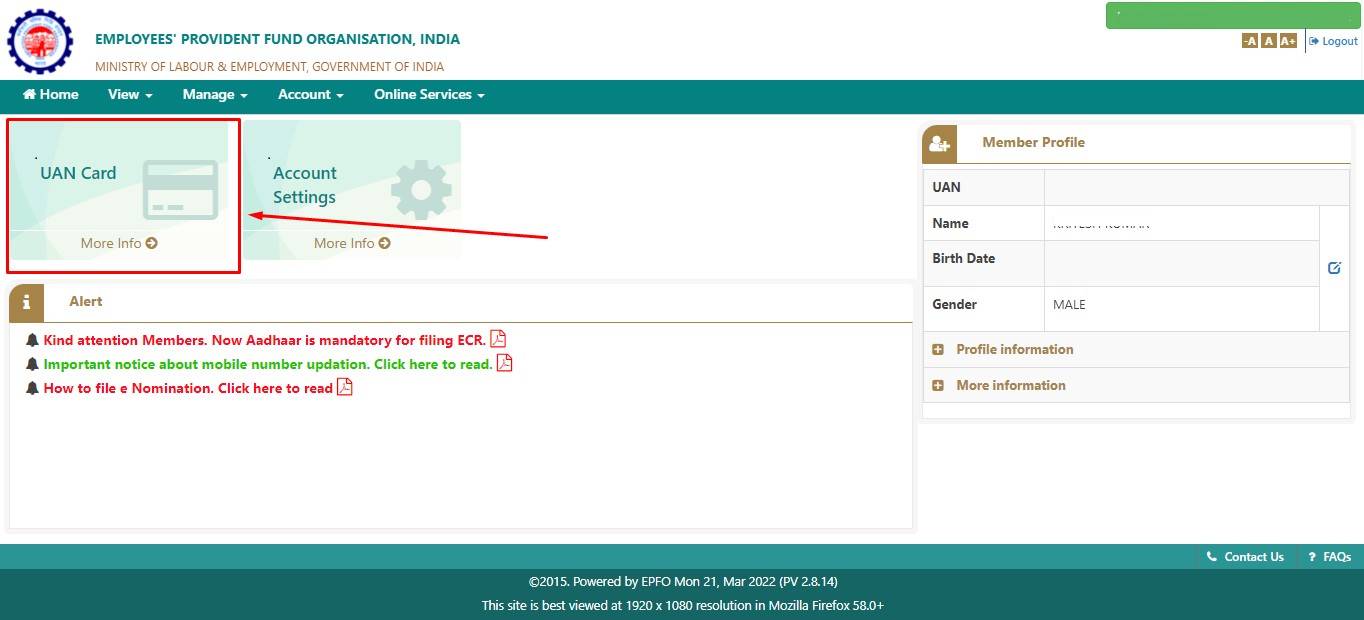Open the e Nomination notice PDF icon
Image resolution: width=1364 pixels, height=620 pixels.
coord(343,388)
